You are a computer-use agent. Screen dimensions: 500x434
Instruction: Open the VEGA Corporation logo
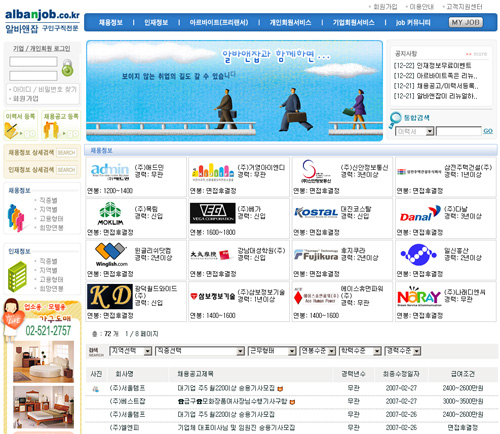pyautogui.click(x=213, y=213)
